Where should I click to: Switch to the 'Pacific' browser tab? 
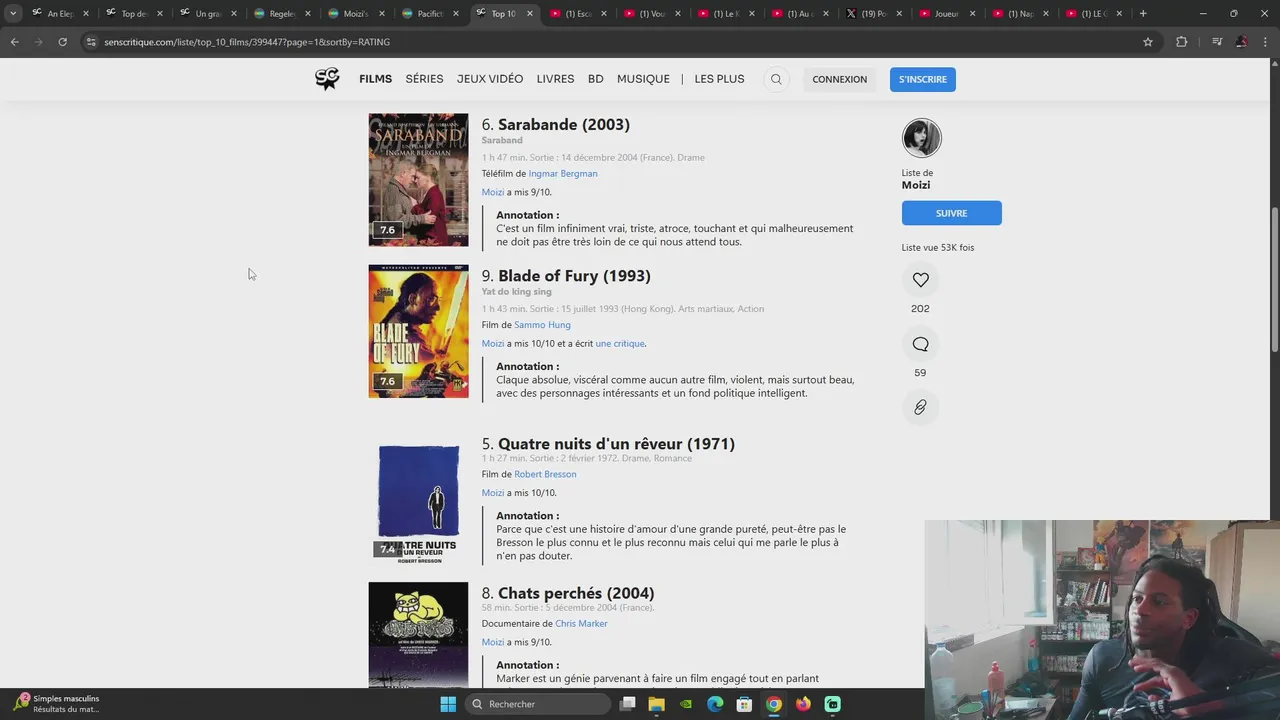coord(431,13)
